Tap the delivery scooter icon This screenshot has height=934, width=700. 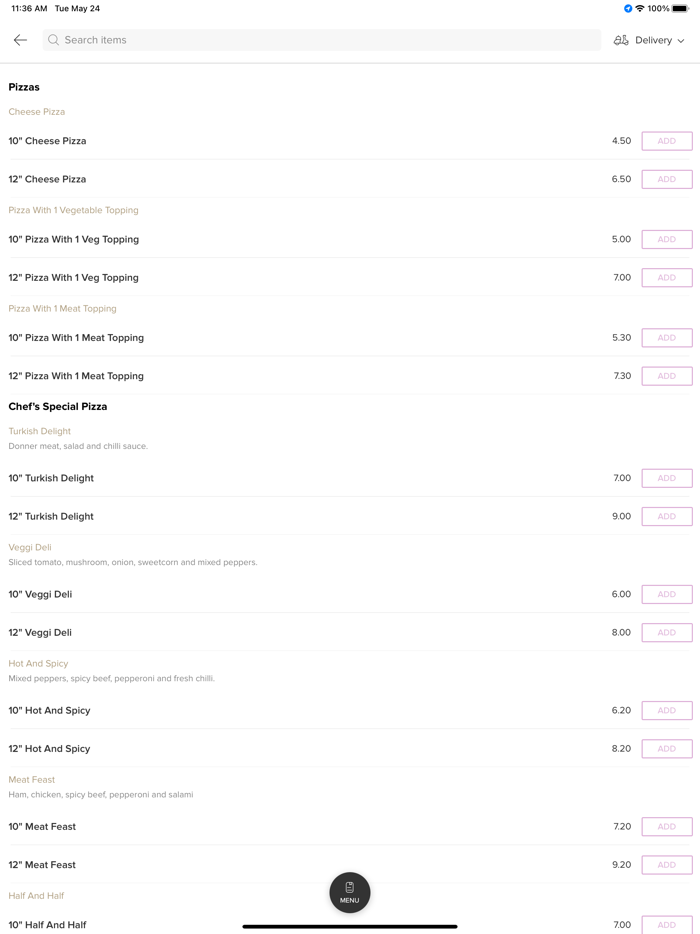coord(621,40)
